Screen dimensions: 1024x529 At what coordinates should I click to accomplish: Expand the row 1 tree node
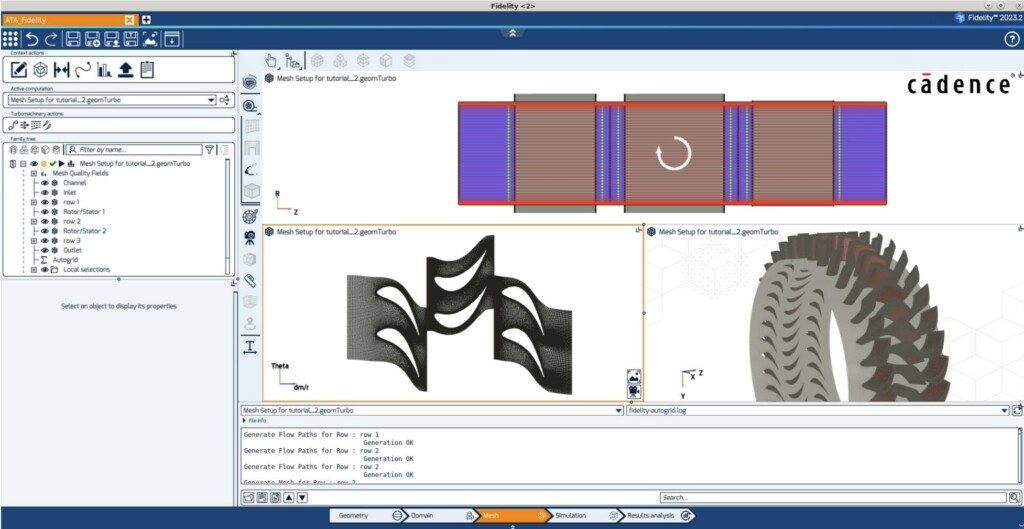[x=34, y=202]
